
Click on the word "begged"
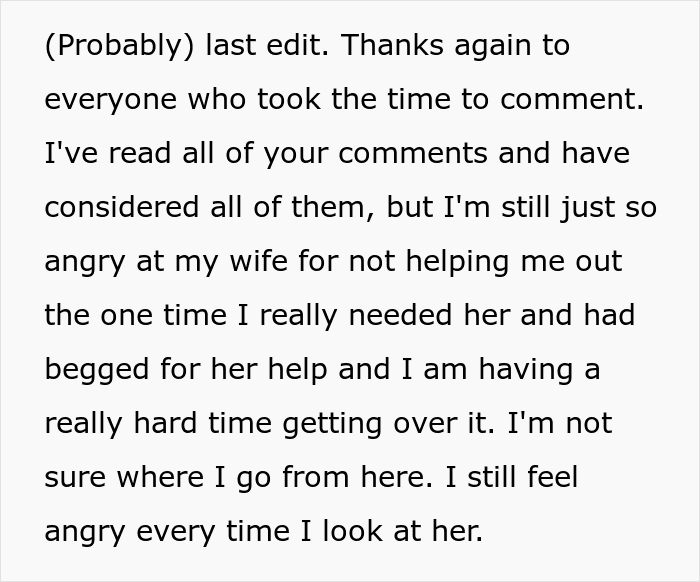[x=97, y=369]
